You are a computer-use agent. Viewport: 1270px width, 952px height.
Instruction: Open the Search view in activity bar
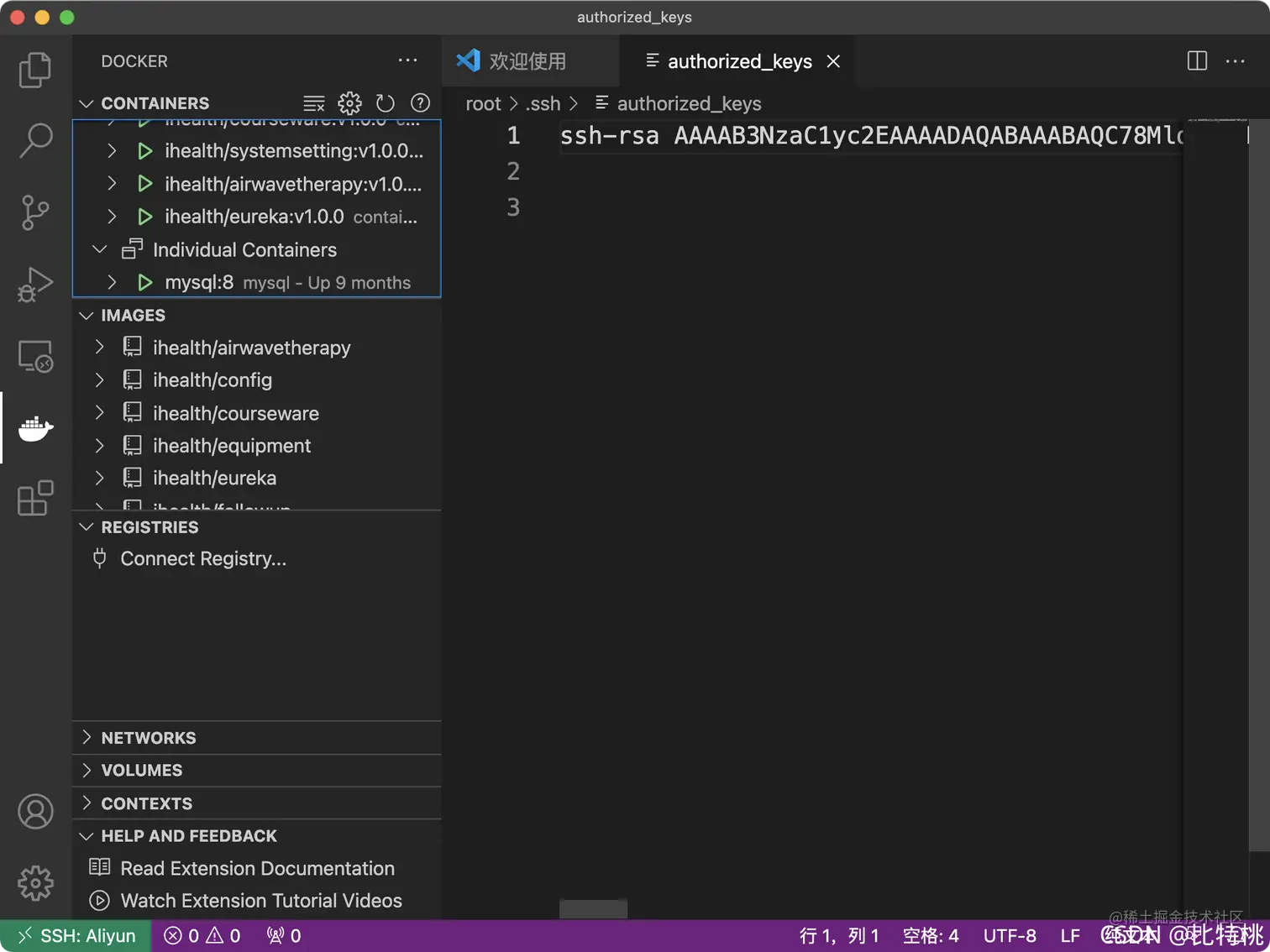[35, 140]
